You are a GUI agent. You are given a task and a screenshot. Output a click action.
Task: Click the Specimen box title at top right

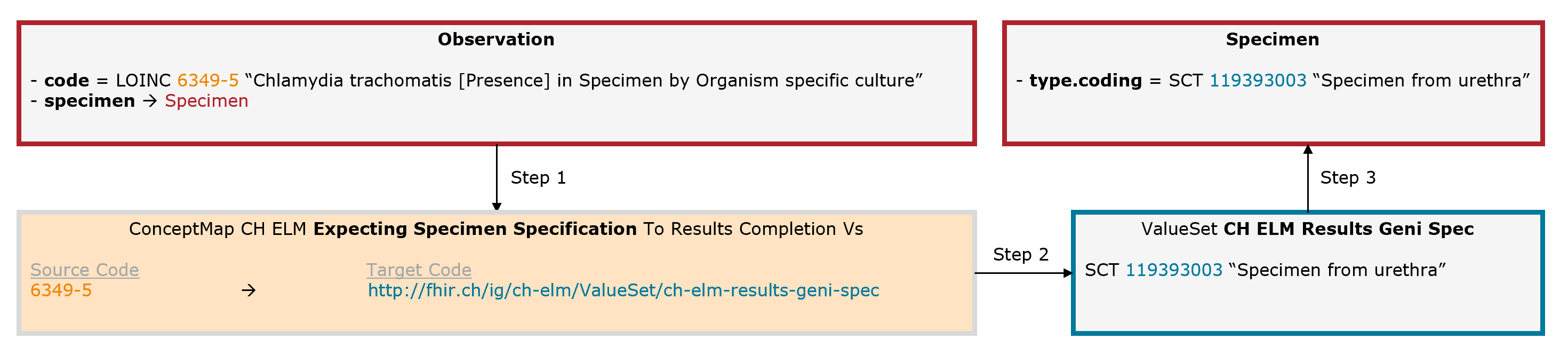[x=1272, y=40]
